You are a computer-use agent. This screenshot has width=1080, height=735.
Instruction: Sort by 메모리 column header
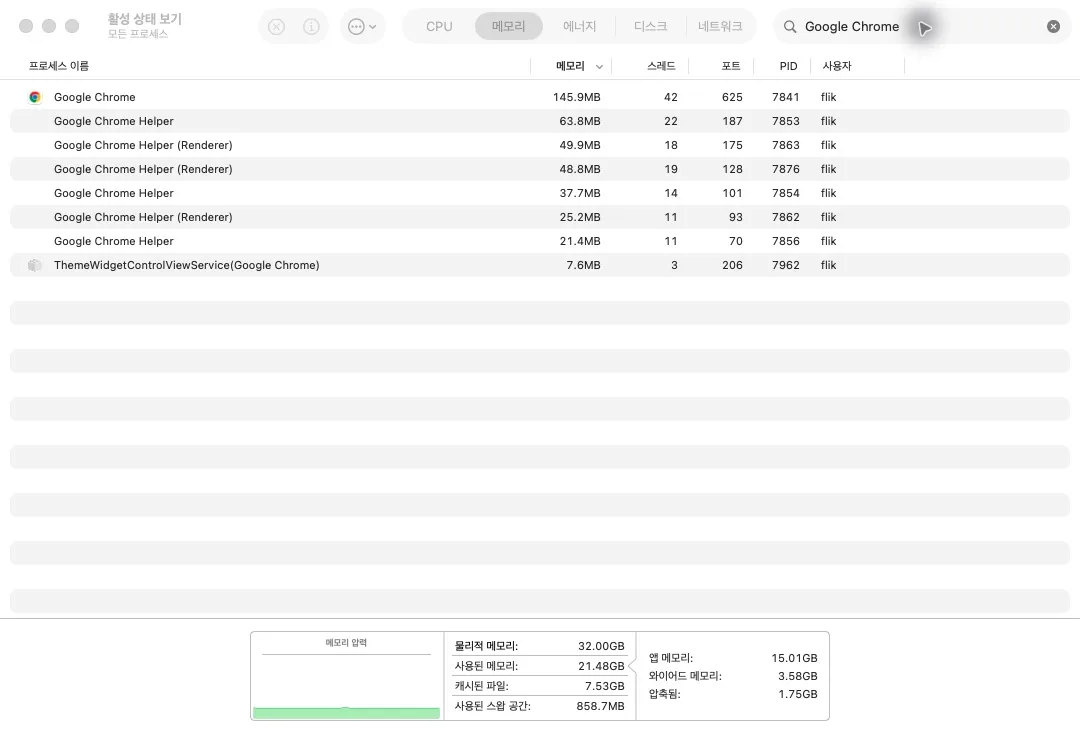pyautogui.click(x=570, y=66)
